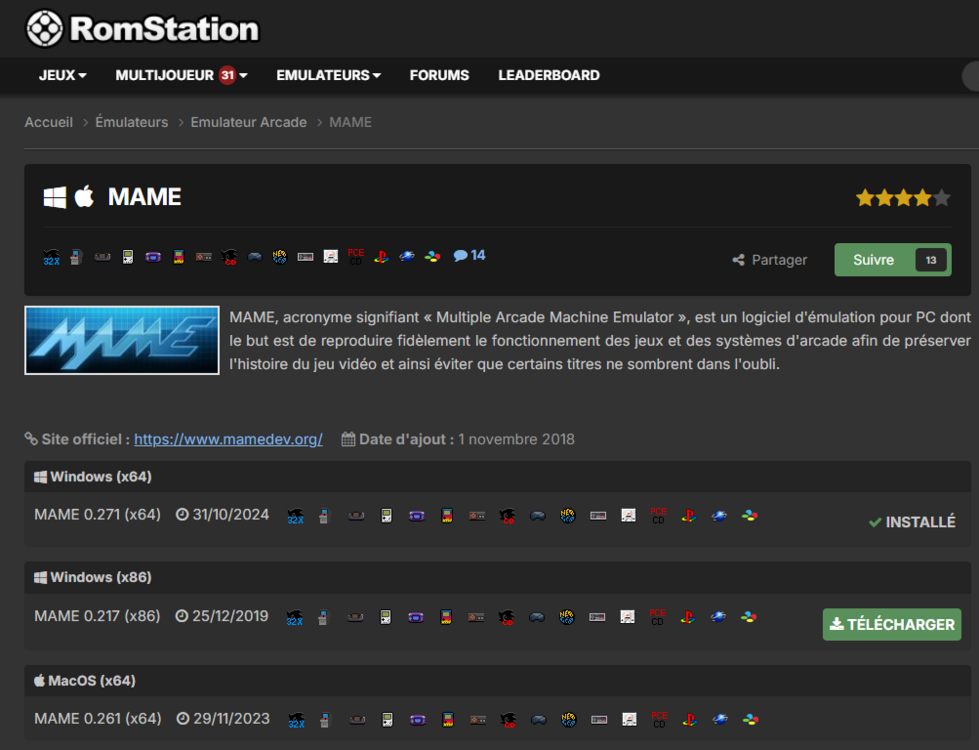Screen dimensions: 979x750
Task: Expand the JEUX dropdown menu
Action: tap(62, 75)
